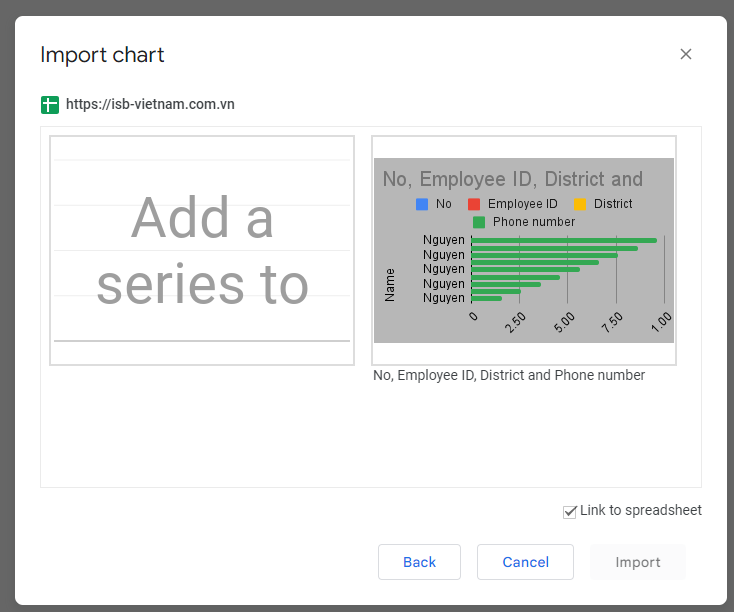Click the "Employee ID" legend label text
The height and width of the screenshot is (612, 734).
[x=522, y=204]
